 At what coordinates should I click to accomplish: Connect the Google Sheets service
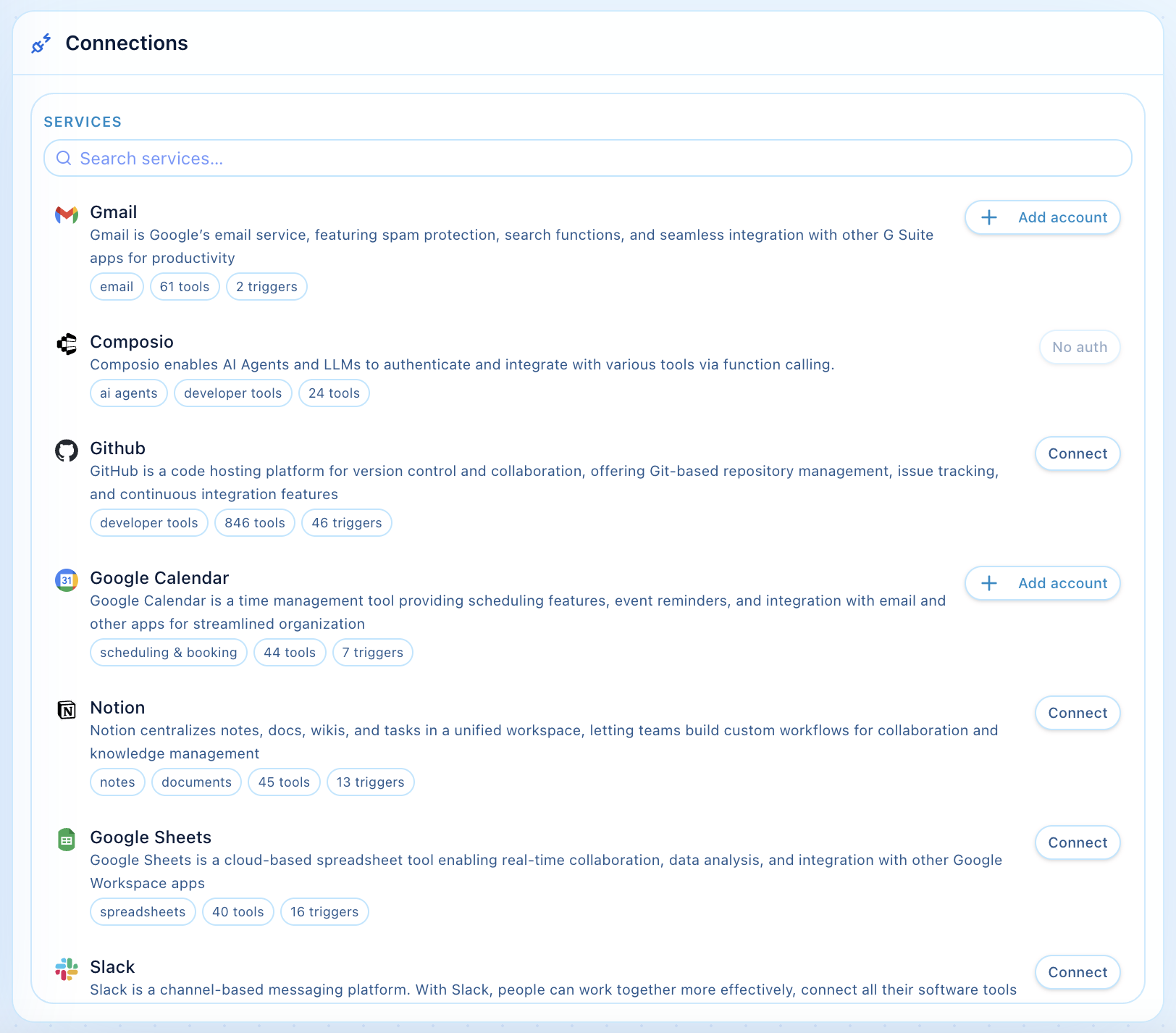(x=1078, y=842)
